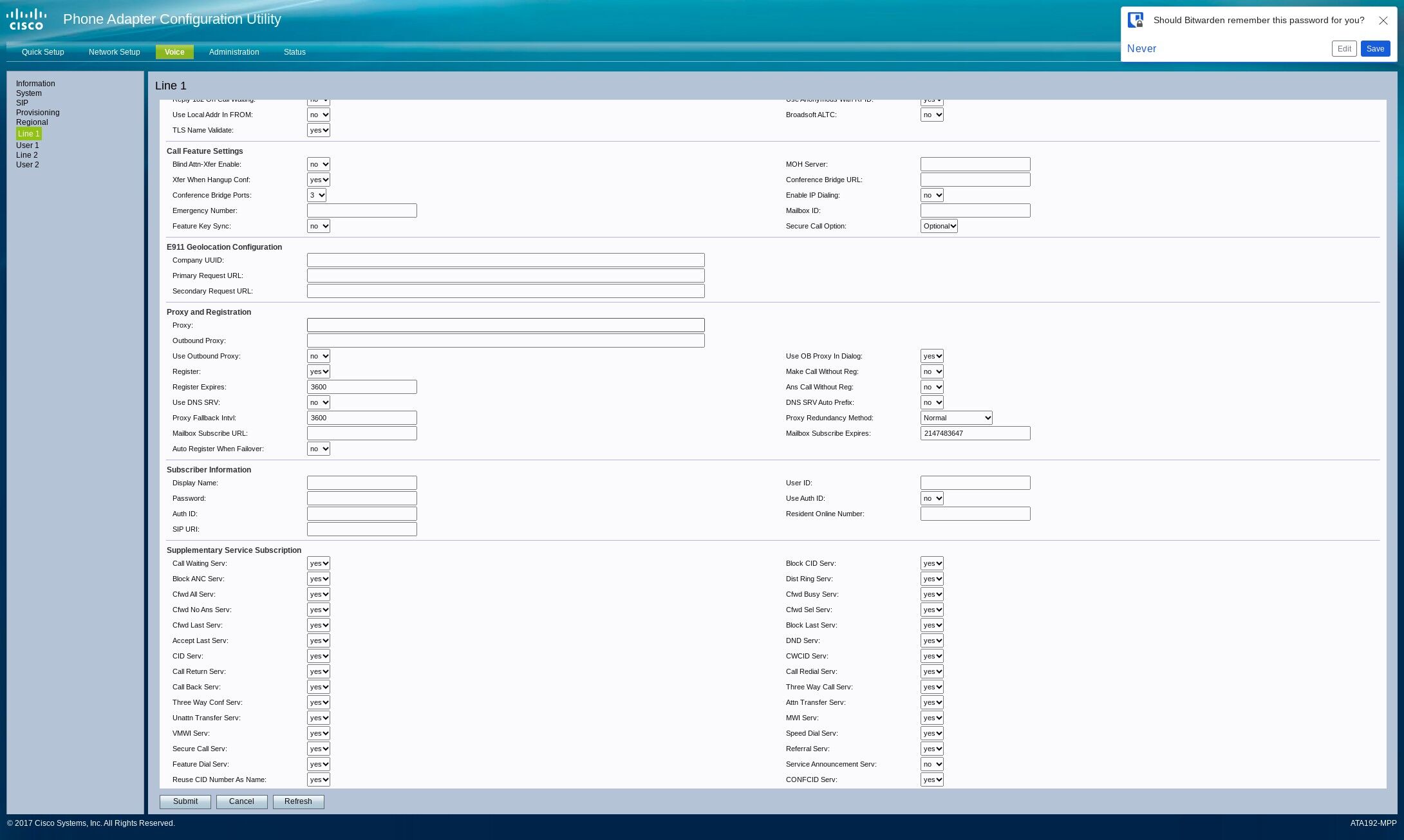The image size is (1404, 840).
Task: Open Feature Key Sync dropdown
Action: point(319,227)
